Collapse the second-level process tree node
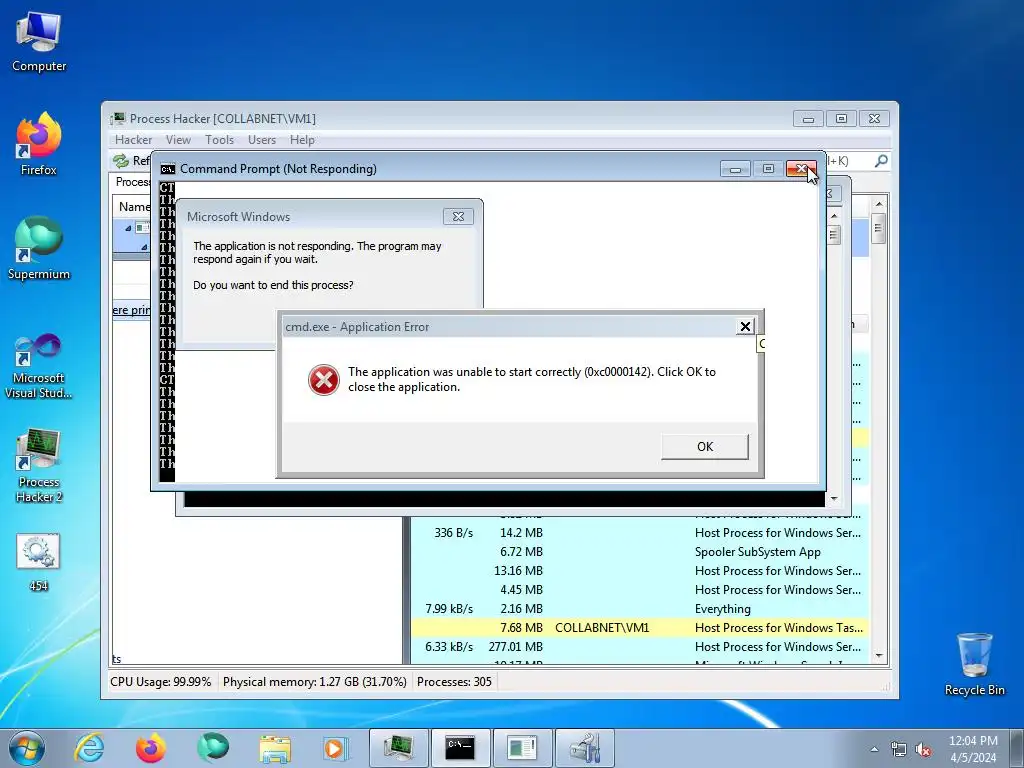The width and height of the screenshot is (1024, 768). click(x=144, y=247)
